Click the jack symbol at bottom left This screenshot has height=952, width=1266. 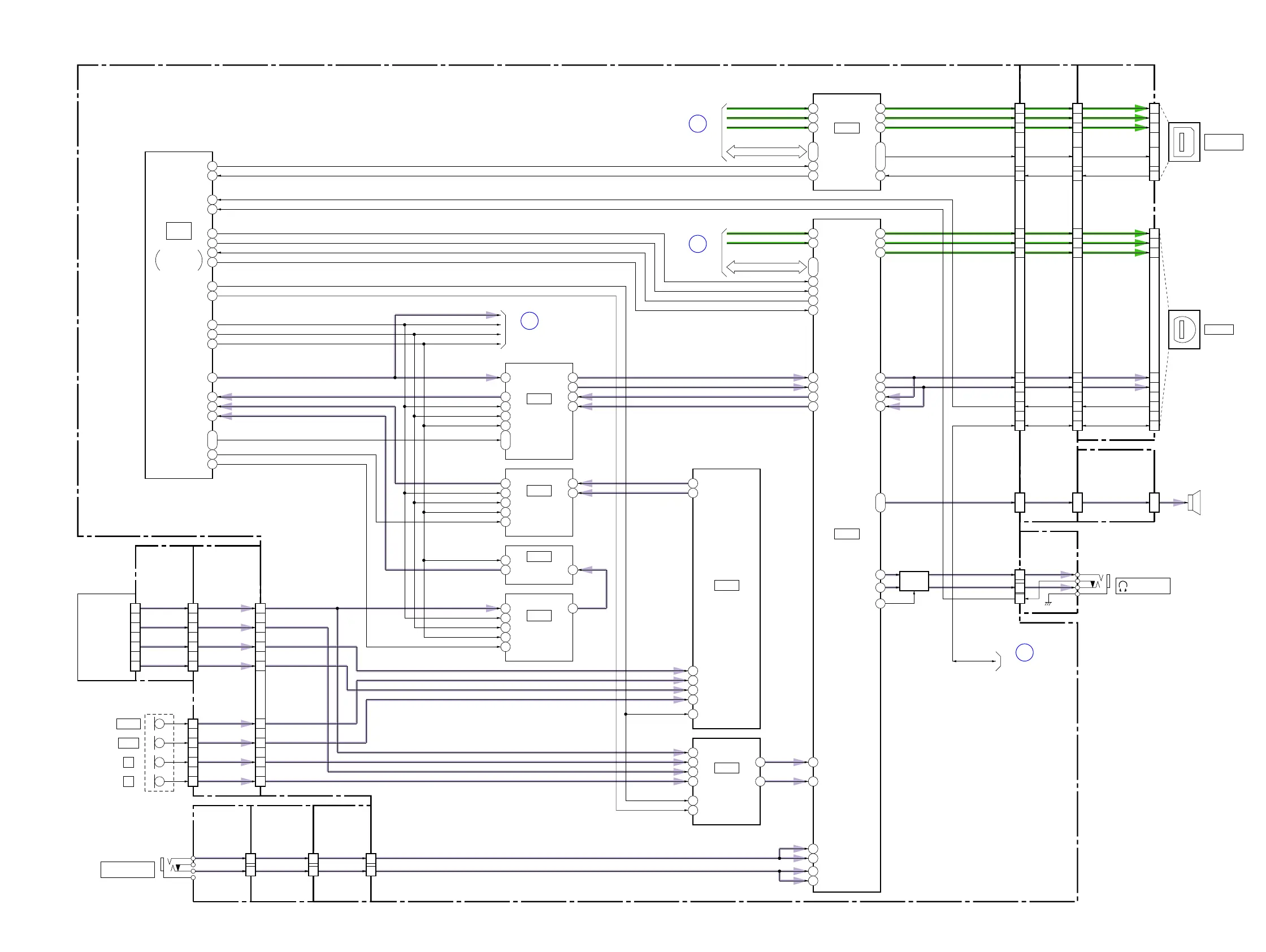[x=172, y=865]
